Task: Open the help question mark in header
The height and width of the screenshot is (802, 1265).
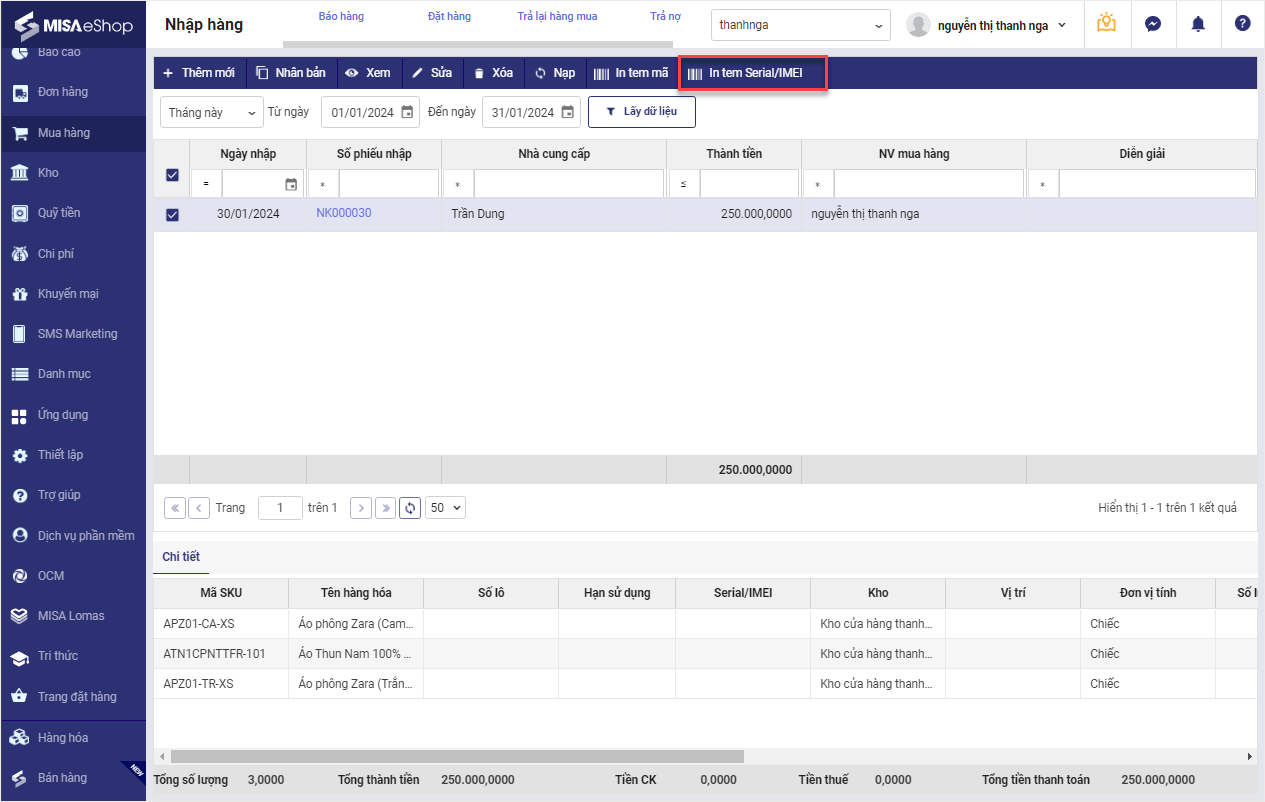Action: 1242,23
